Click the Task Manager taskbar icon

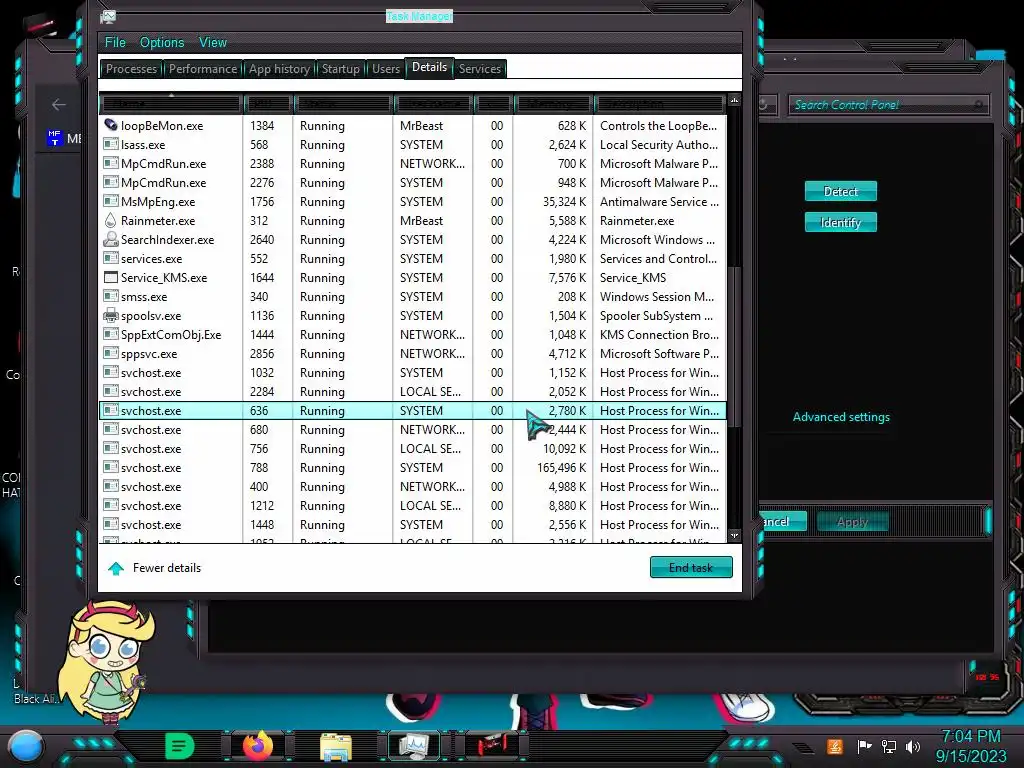pos(414,746)
